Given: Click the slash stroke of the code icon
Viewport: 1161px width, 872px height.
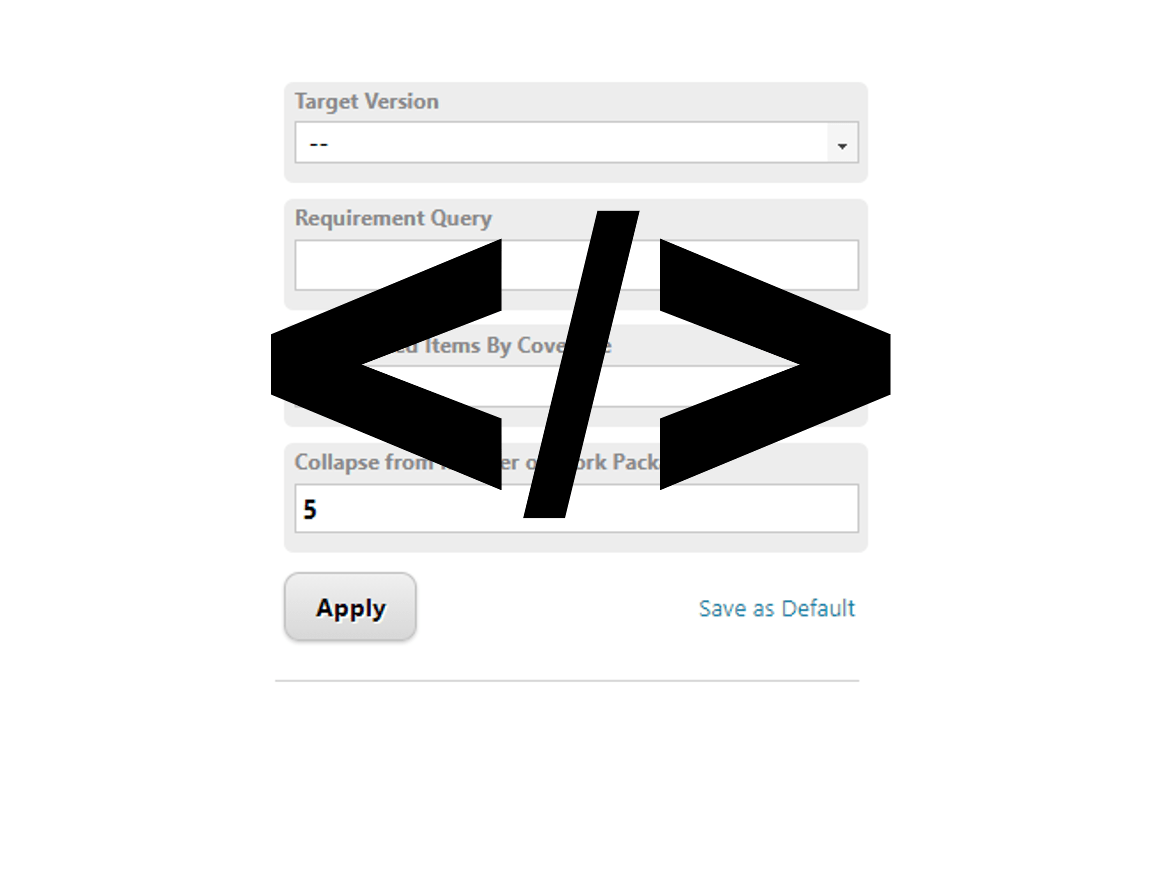Looking at the screenshot, I should 581,364.
